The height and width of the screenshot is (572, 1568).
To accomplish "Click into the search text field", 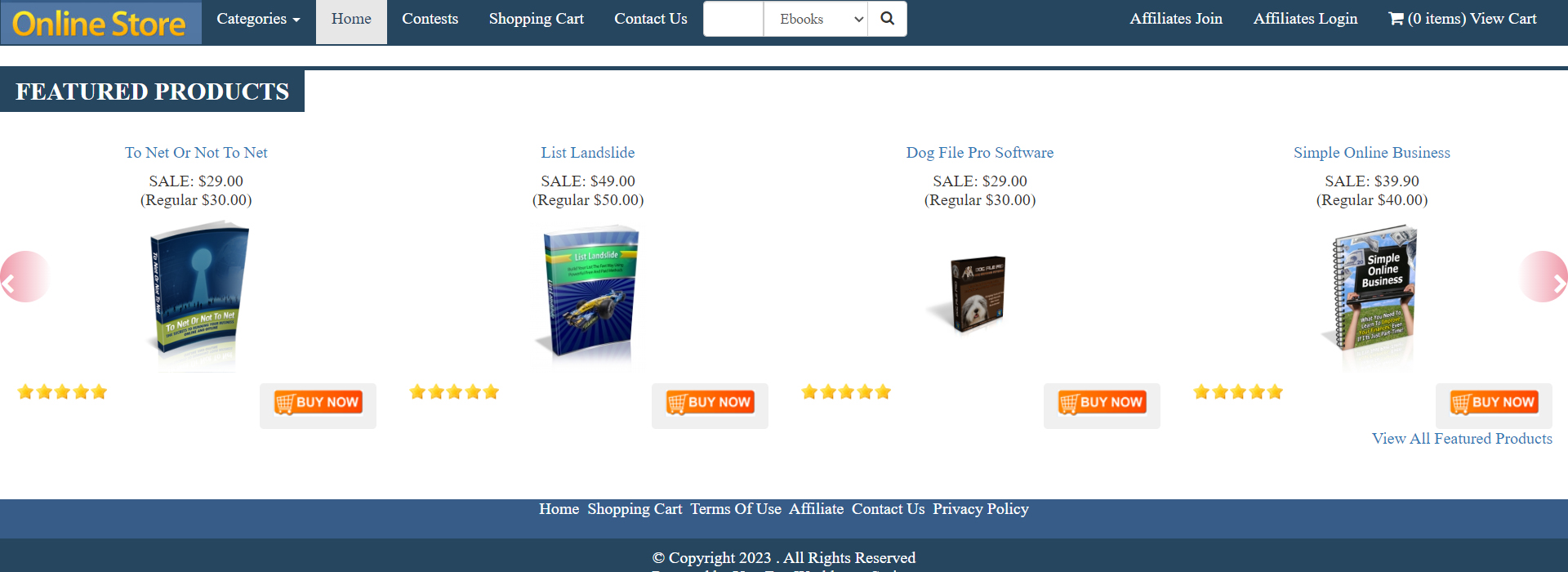I will [733, 19].
